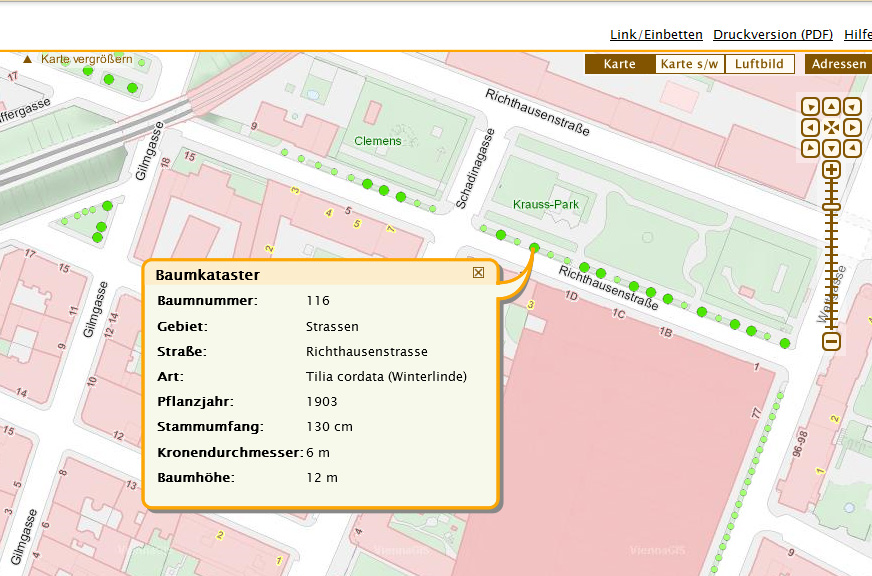Pan the map east with right arrow
Screen dimensions: 872x576
tap(853, 128)
